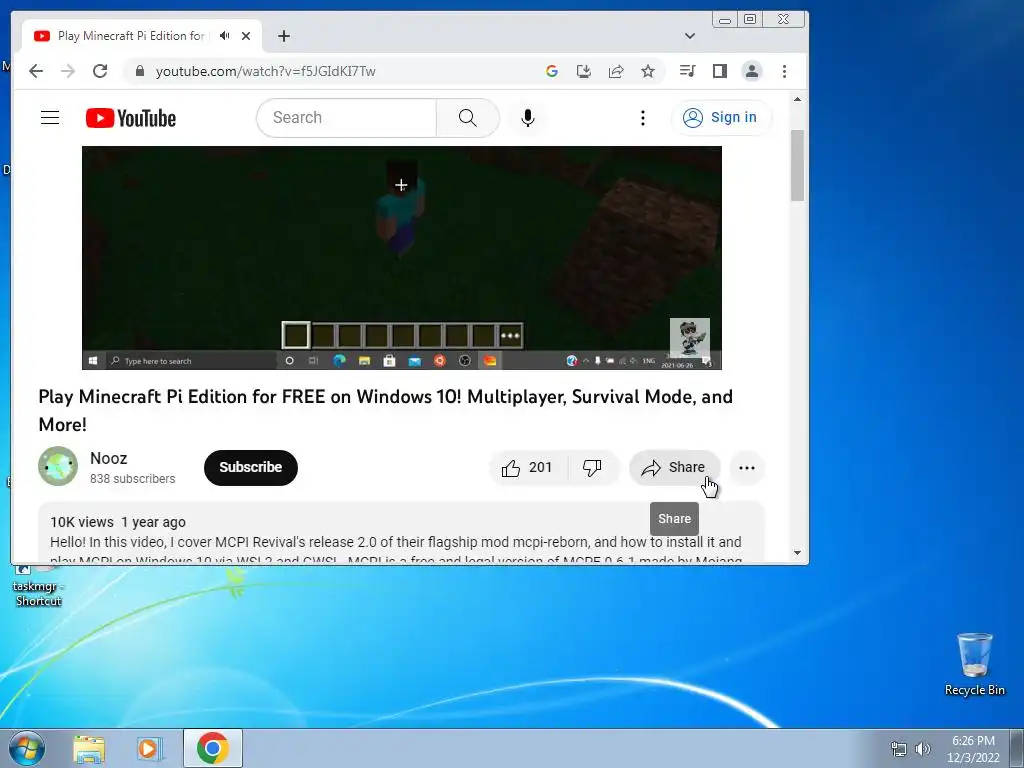The height and width of the screenshot is (768, 1024).
Task: Click the video player frame
Action: 402,258
